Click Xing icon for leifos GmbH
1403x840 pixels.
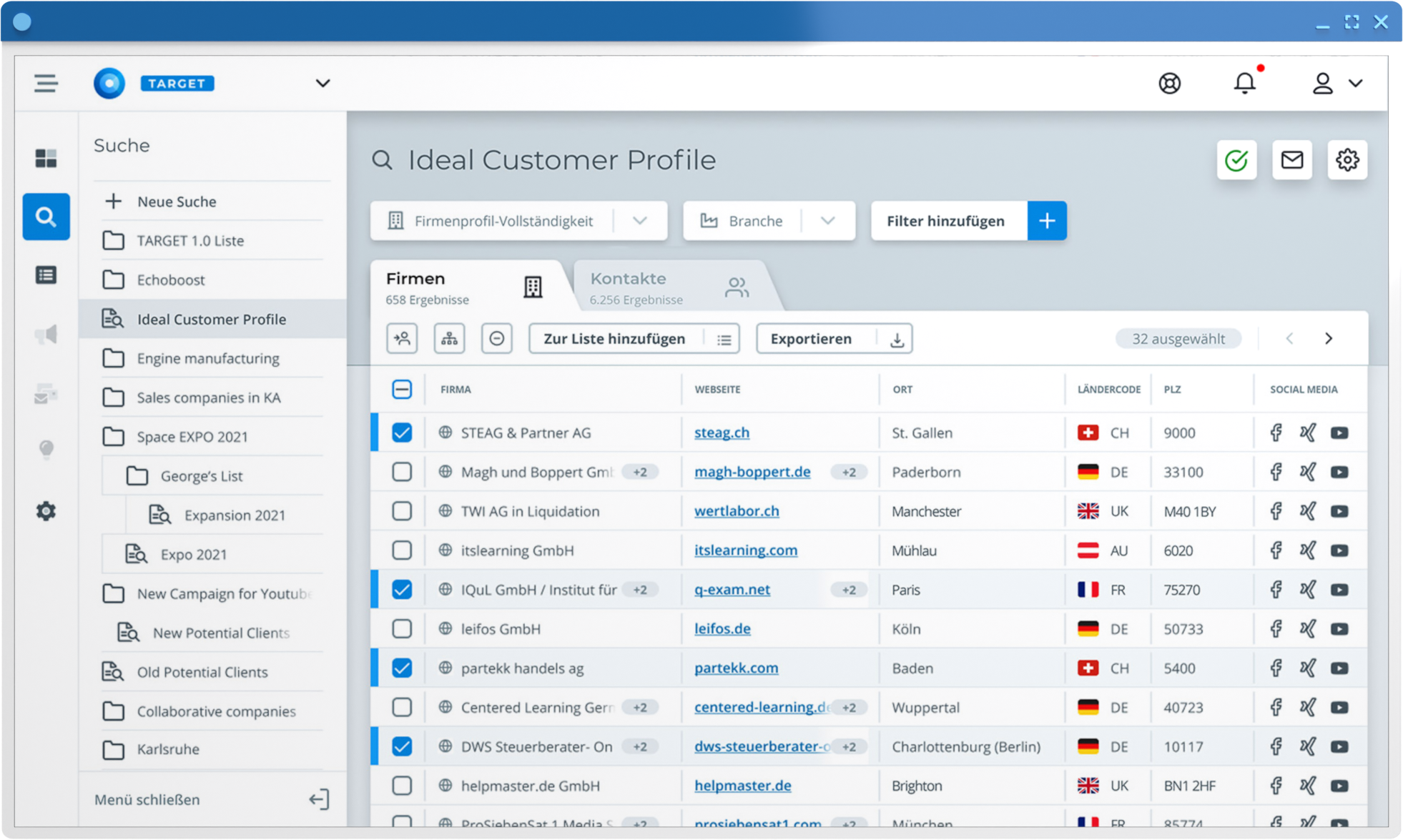click(1308, 628)
